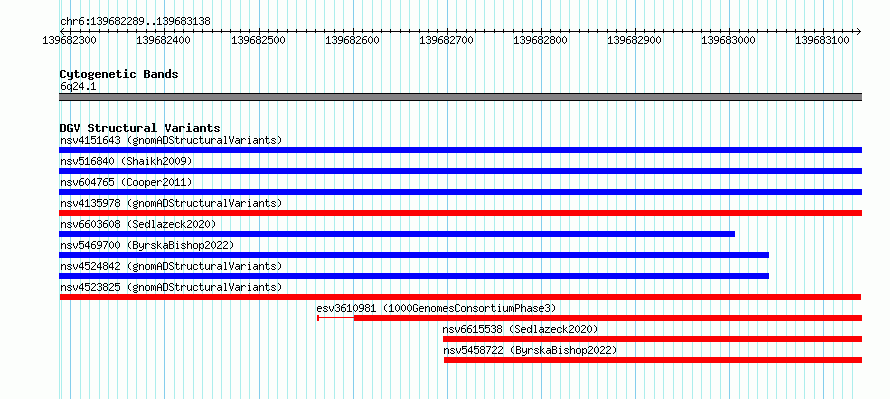The image size is (890, 399).
Task: Click the nsv4151643 gnomADStructuralVariants label
Action: (171, 140)
